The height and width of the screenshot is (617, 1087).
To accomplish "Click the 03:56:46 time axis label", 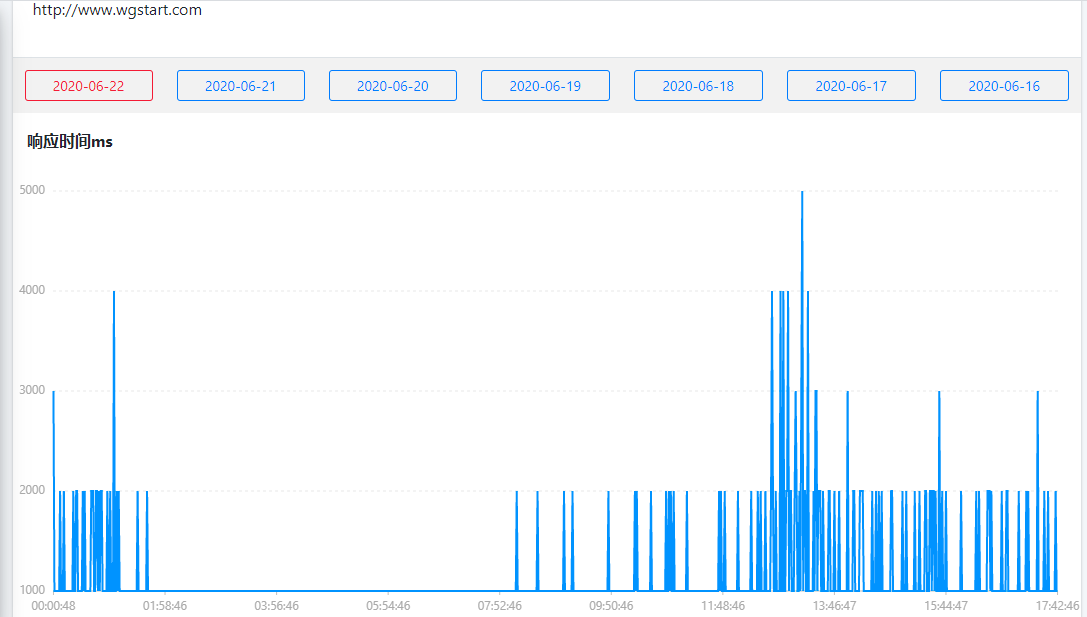I will (x=277, y=605).
